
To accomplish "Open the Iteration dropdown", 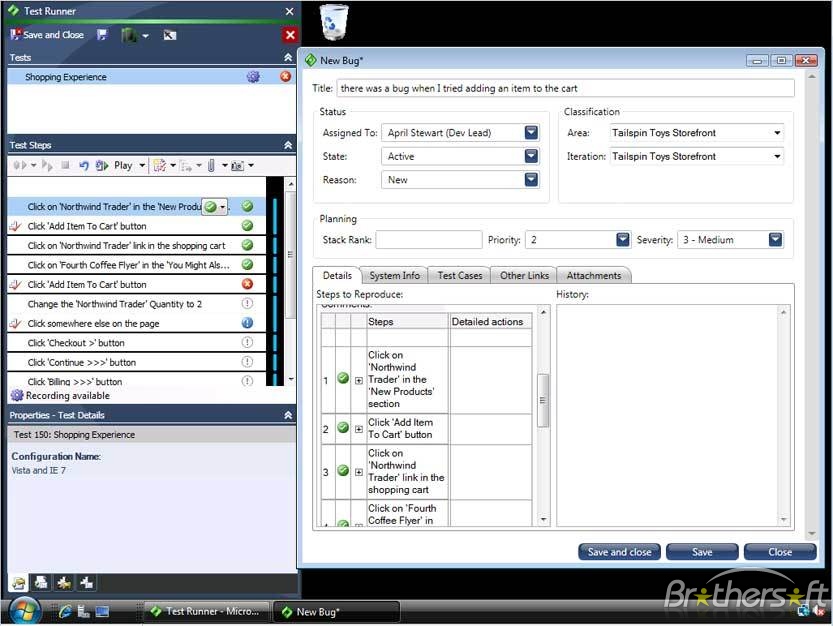I will tap(777, 156).
